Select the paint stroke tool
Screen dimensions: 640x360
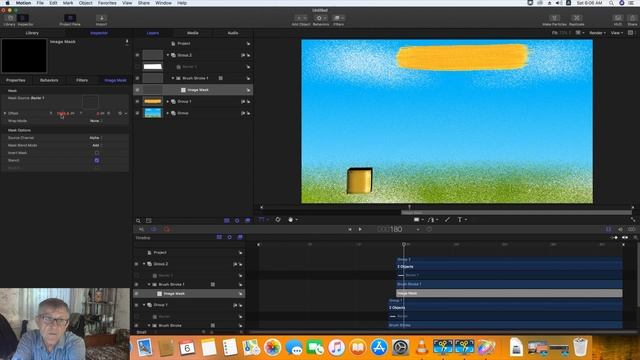coord(447,220)
